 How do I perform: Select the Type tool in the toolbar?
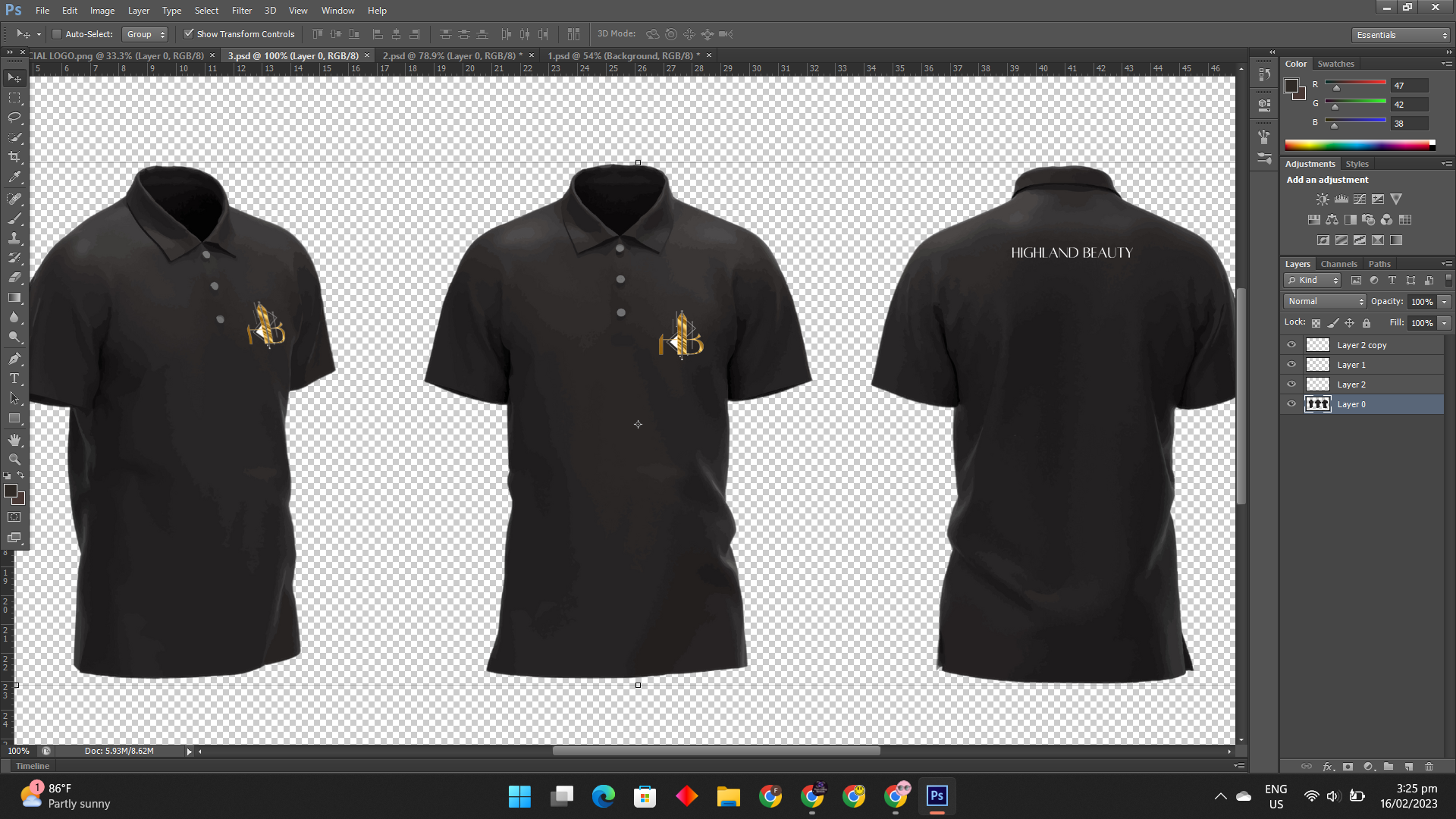click(x=14, y=378)
